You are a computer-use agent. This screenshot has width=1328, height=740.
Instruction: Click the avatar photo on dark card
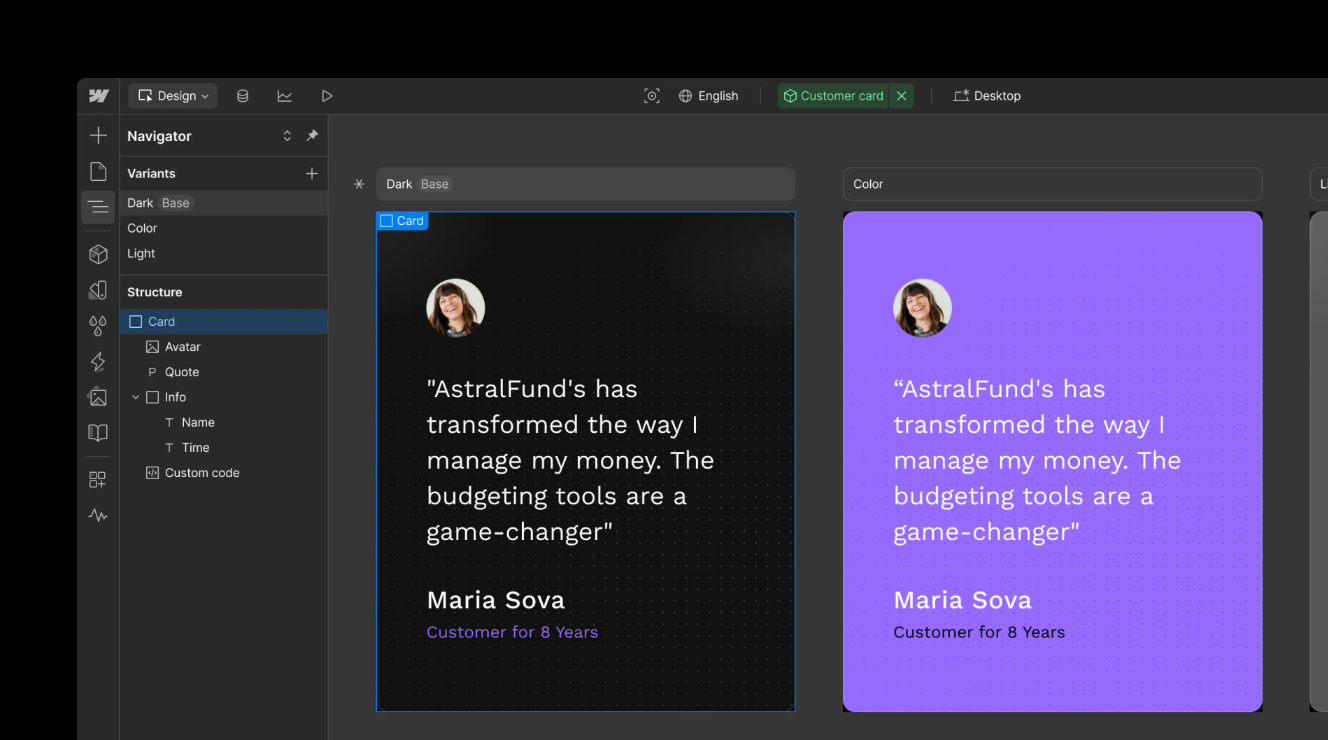click(x=456, y=308)
